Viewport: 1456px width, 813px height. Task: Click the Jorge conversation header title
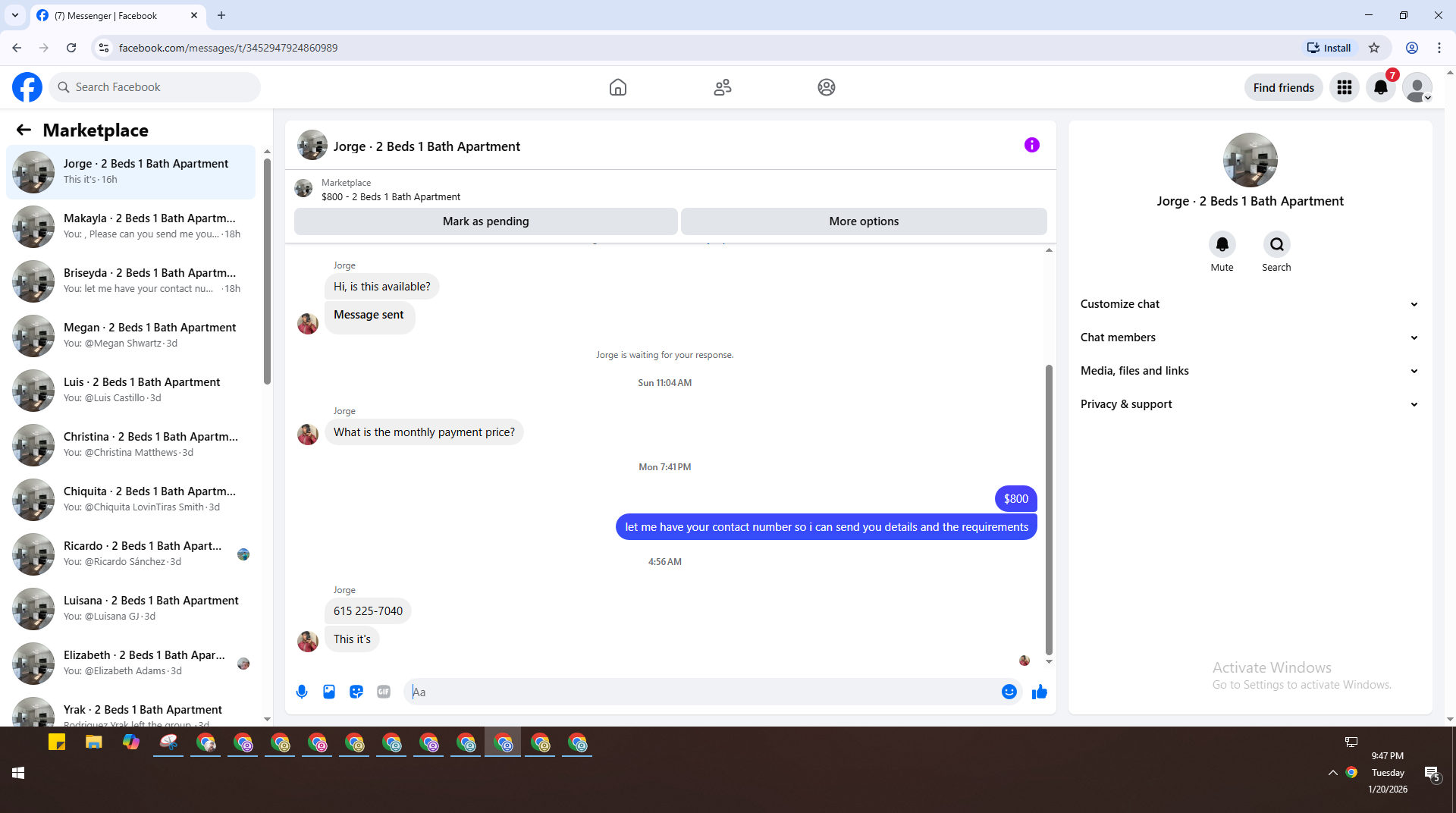pos(427,146)
